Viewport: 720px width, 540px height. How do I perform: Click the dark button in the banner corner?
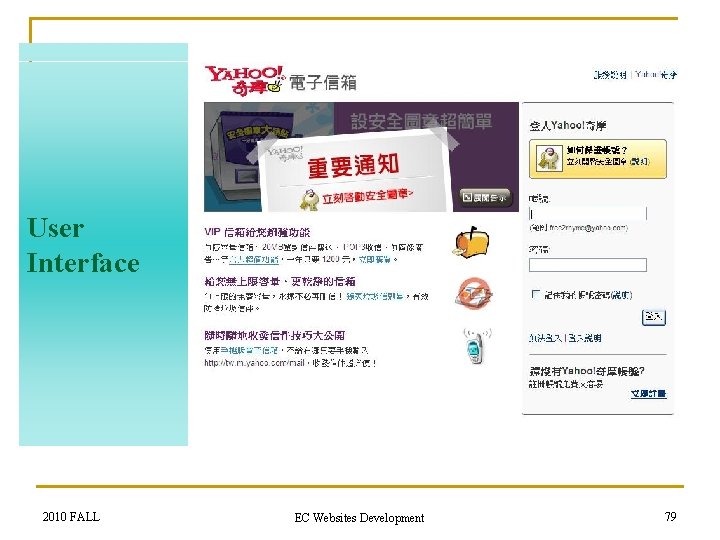[x=485, y=197]
